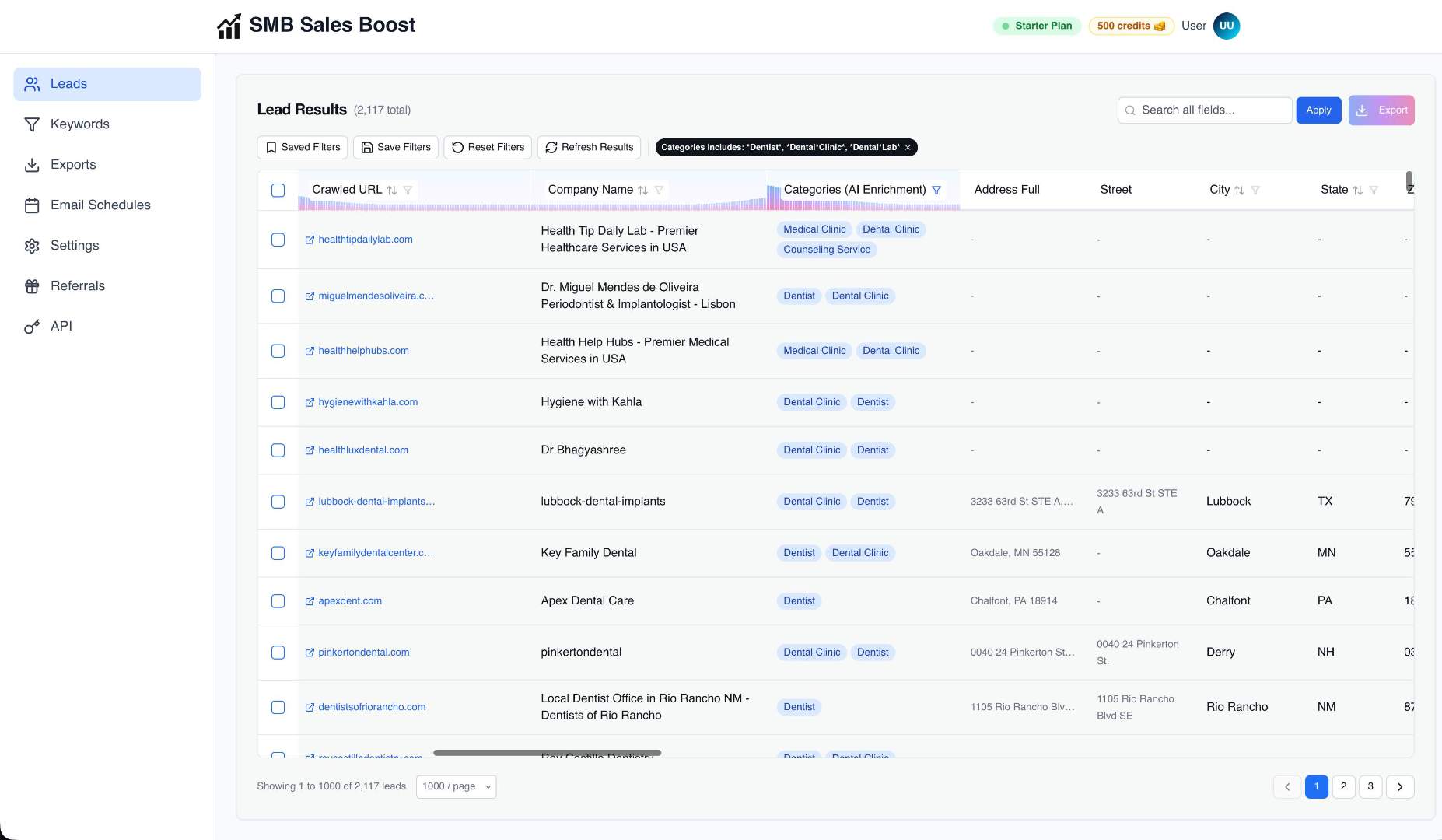Open the API key icon

32,326
